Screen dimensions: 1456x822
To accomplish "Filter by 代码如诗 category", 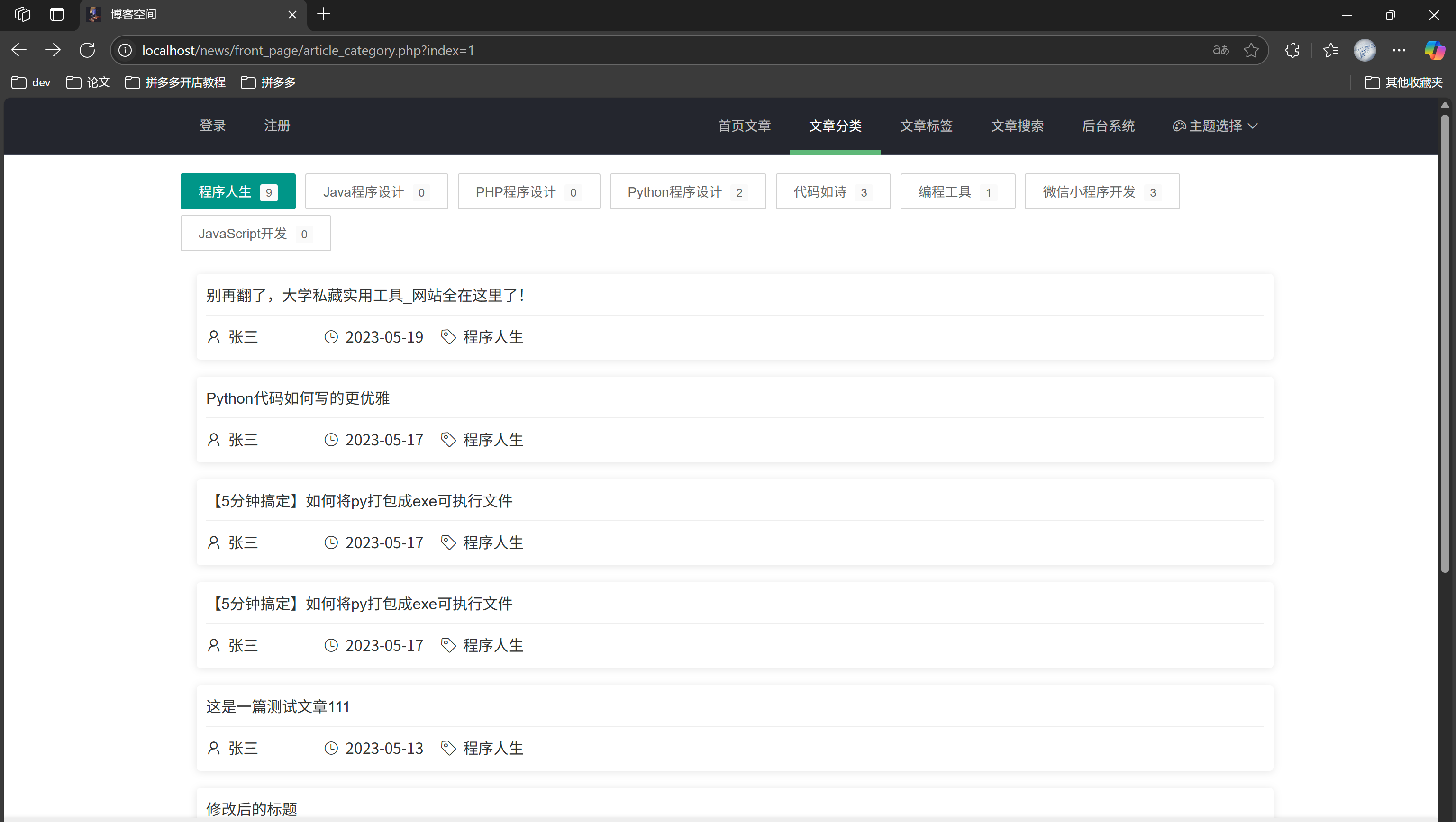I will pyautogui.click(x=833, y=191).
